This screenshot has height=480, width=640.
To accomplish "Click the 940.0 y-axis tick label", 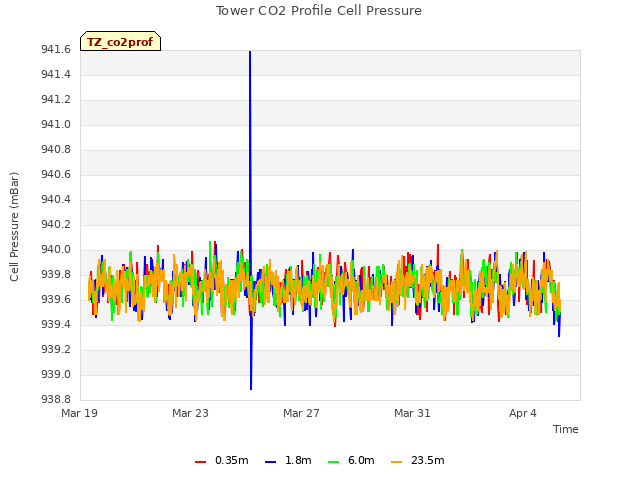I will (x=56, y=249).
